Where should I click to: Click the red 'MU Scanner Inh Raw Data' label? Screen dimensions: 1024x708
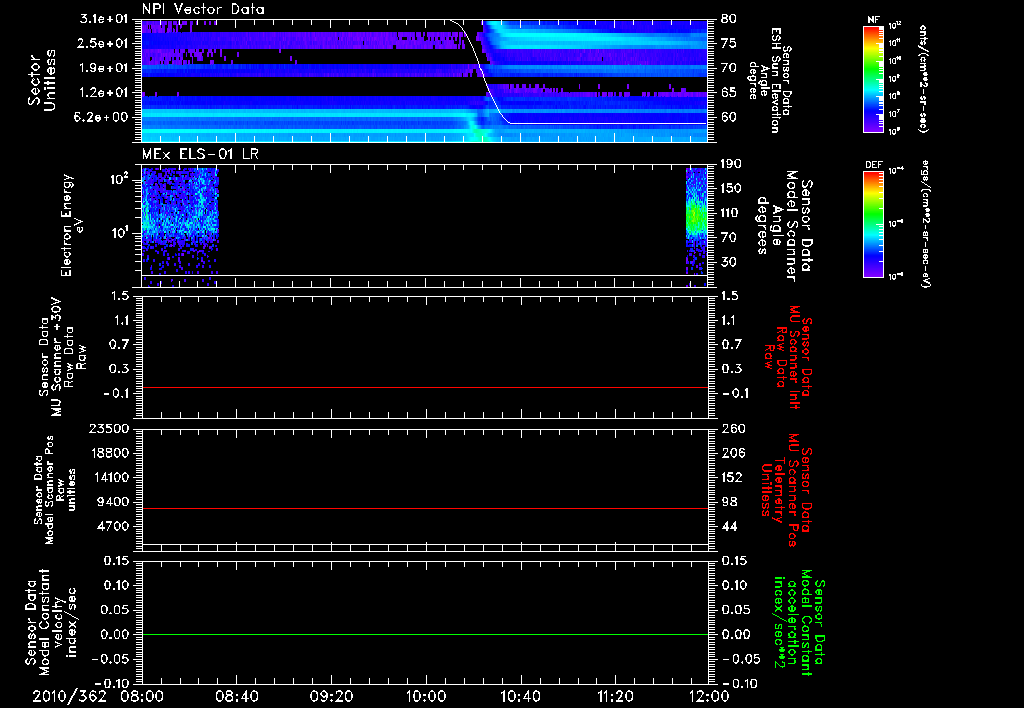(x=788, y=358)
